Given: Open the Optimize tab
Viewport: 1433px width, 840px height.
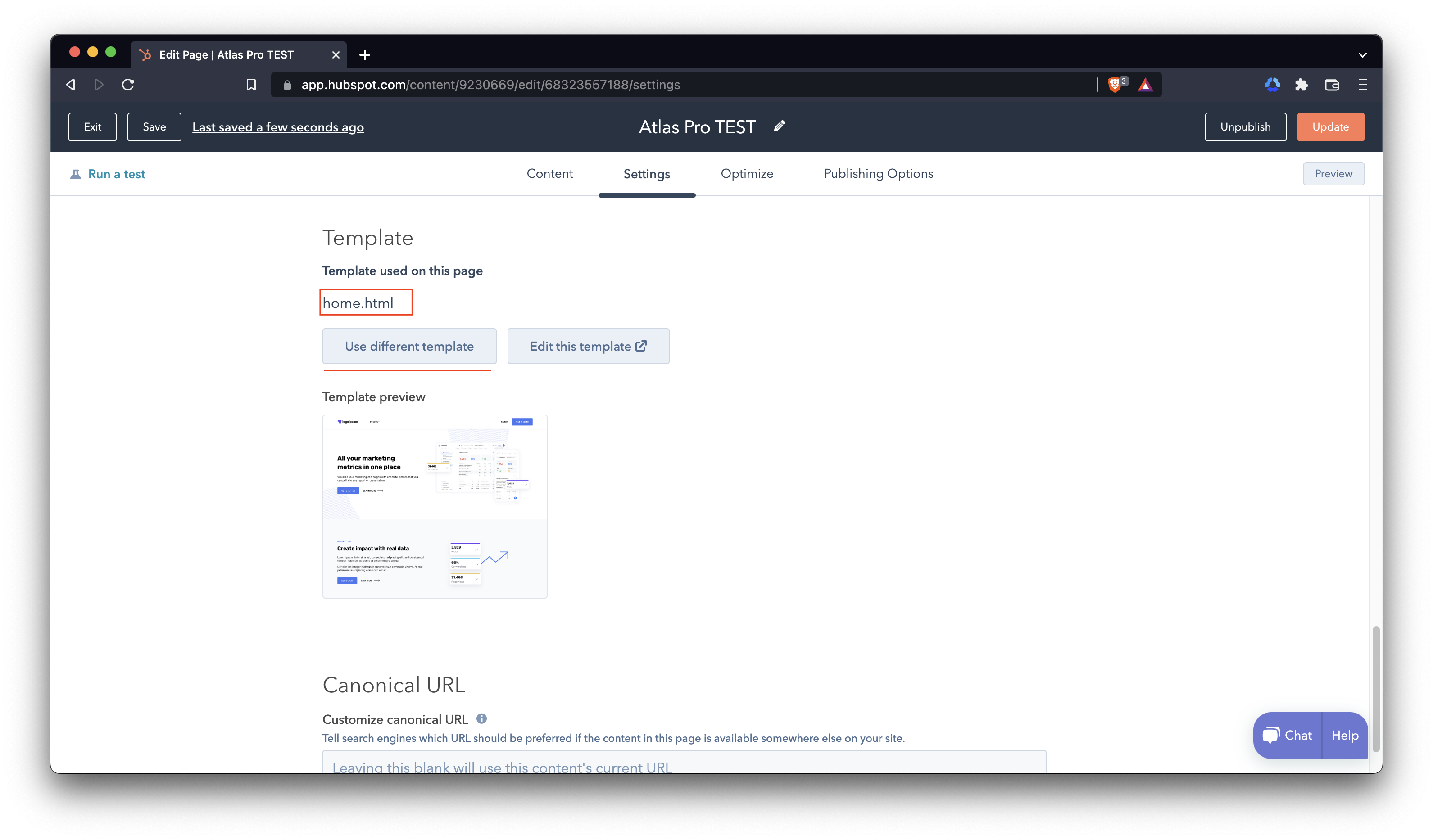Looking at the screenshot, I should (x=747, y=173).
